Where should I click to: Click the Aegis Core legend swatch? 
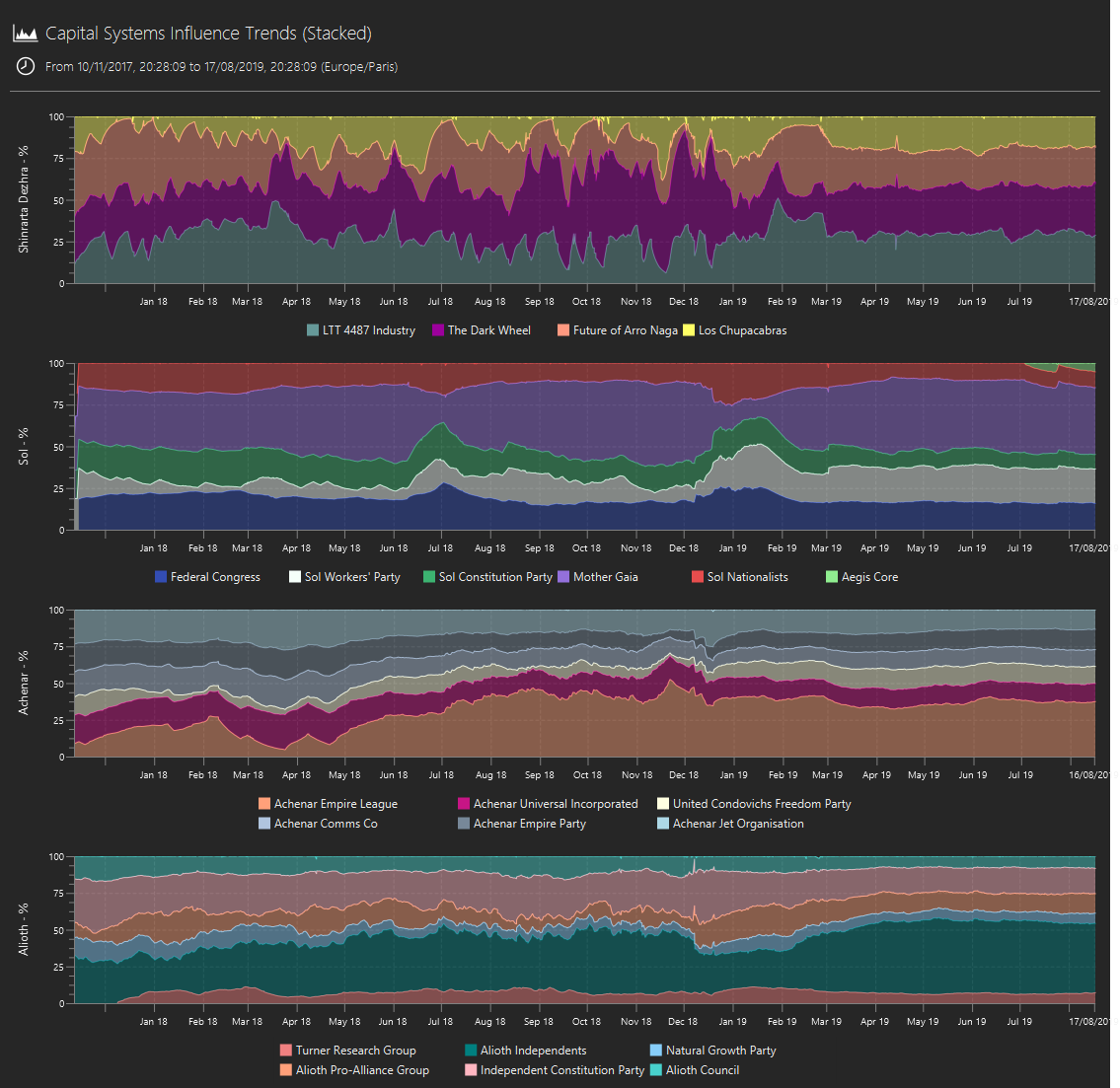click(x=832, y=577)
